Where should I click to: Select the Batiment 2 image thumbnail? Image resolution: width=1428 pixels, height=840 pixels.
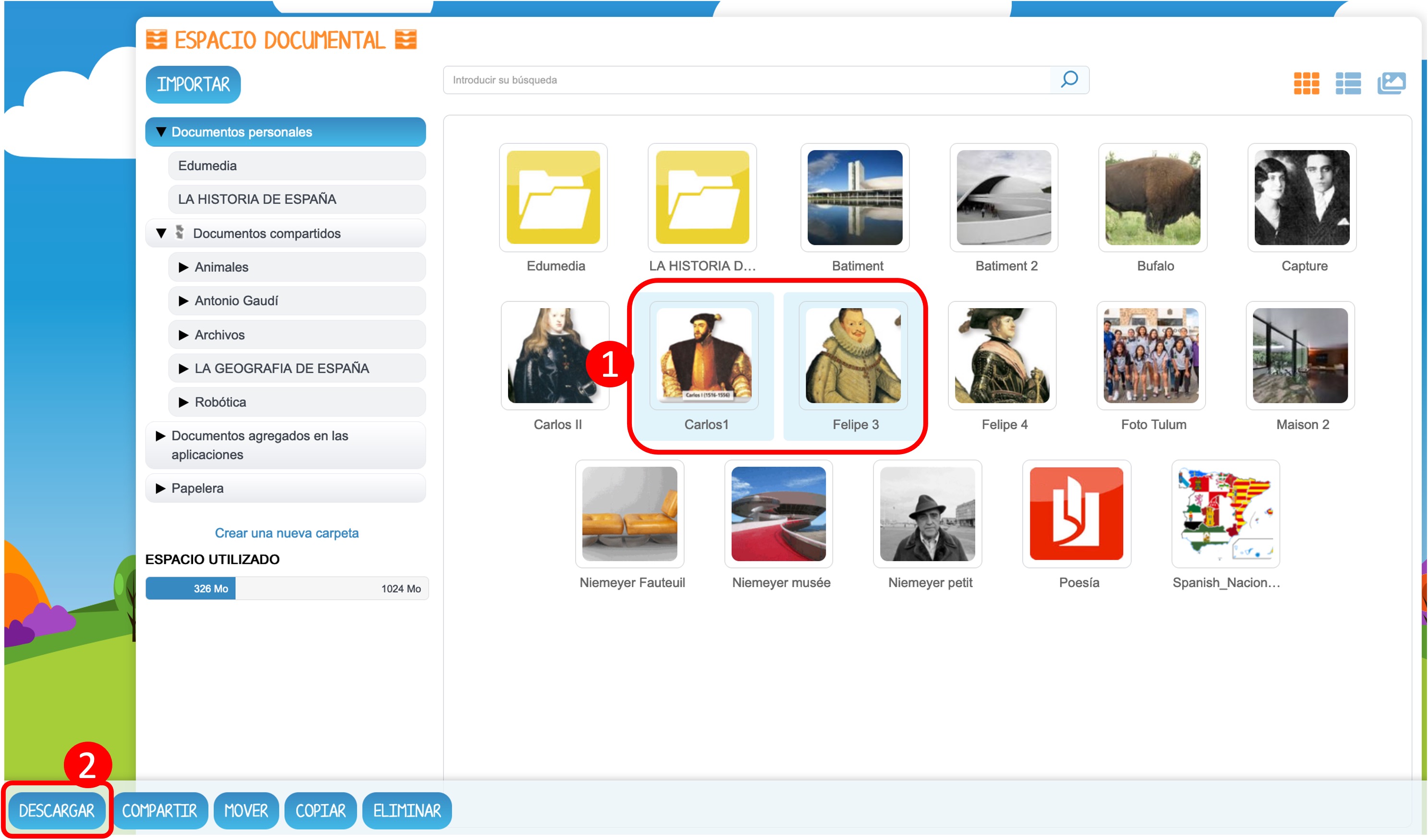coord(1004,197)
